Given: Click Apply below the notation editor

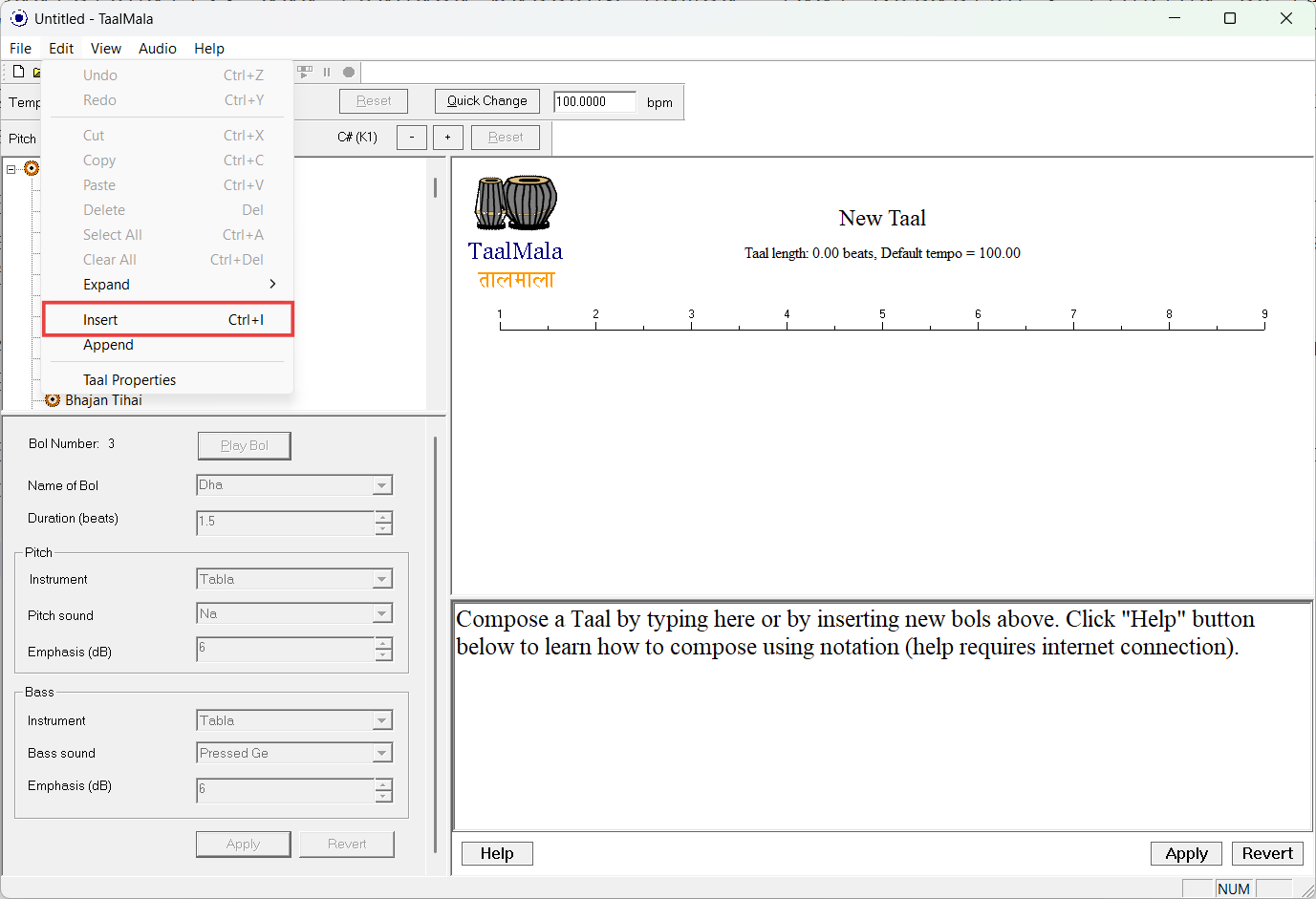Looking at the screenshot, I should click(1187, 853).
